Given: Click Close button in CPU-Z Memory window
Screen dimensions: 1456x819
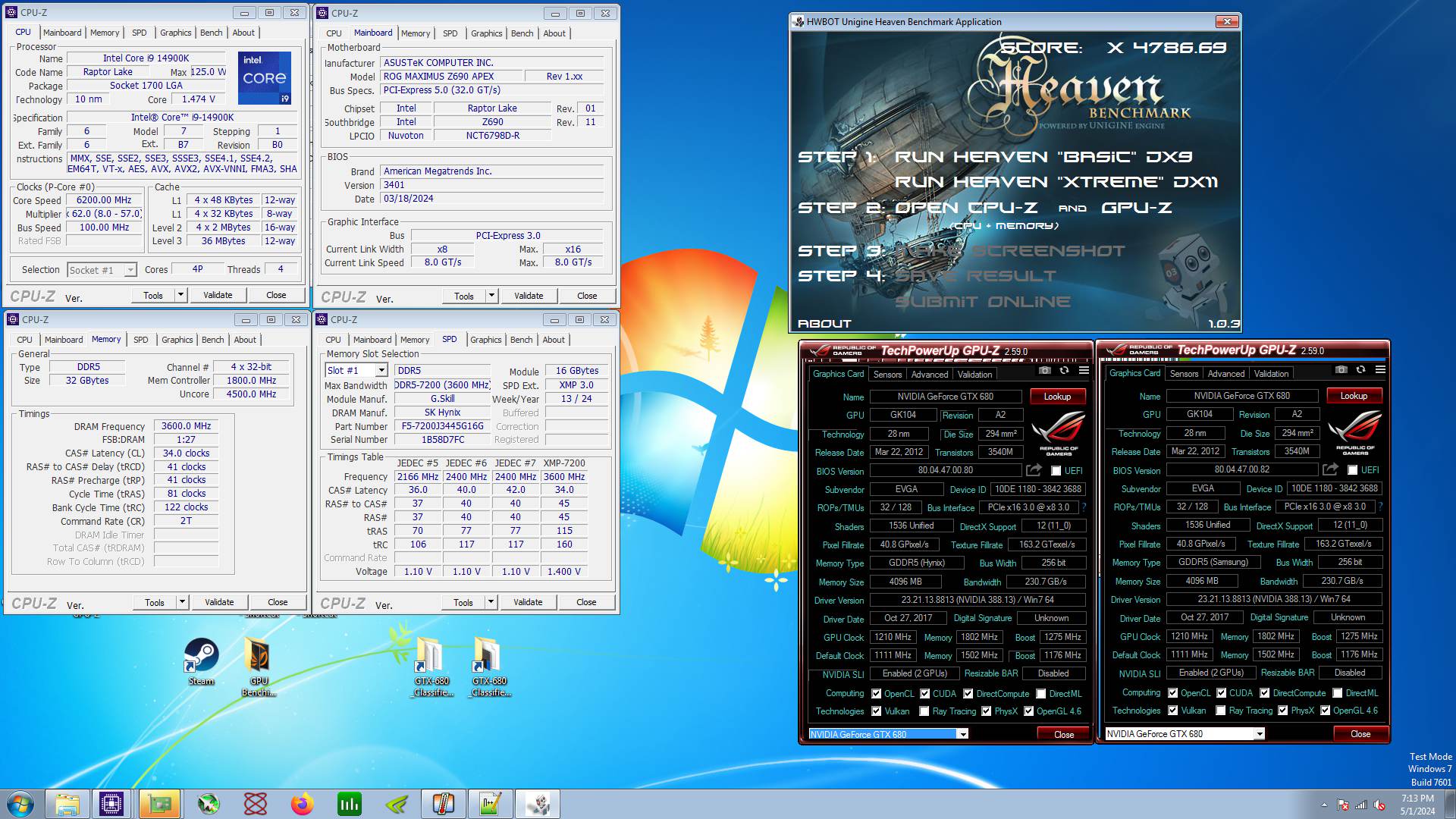Looking at the screenshot, I should coord(278,602).
